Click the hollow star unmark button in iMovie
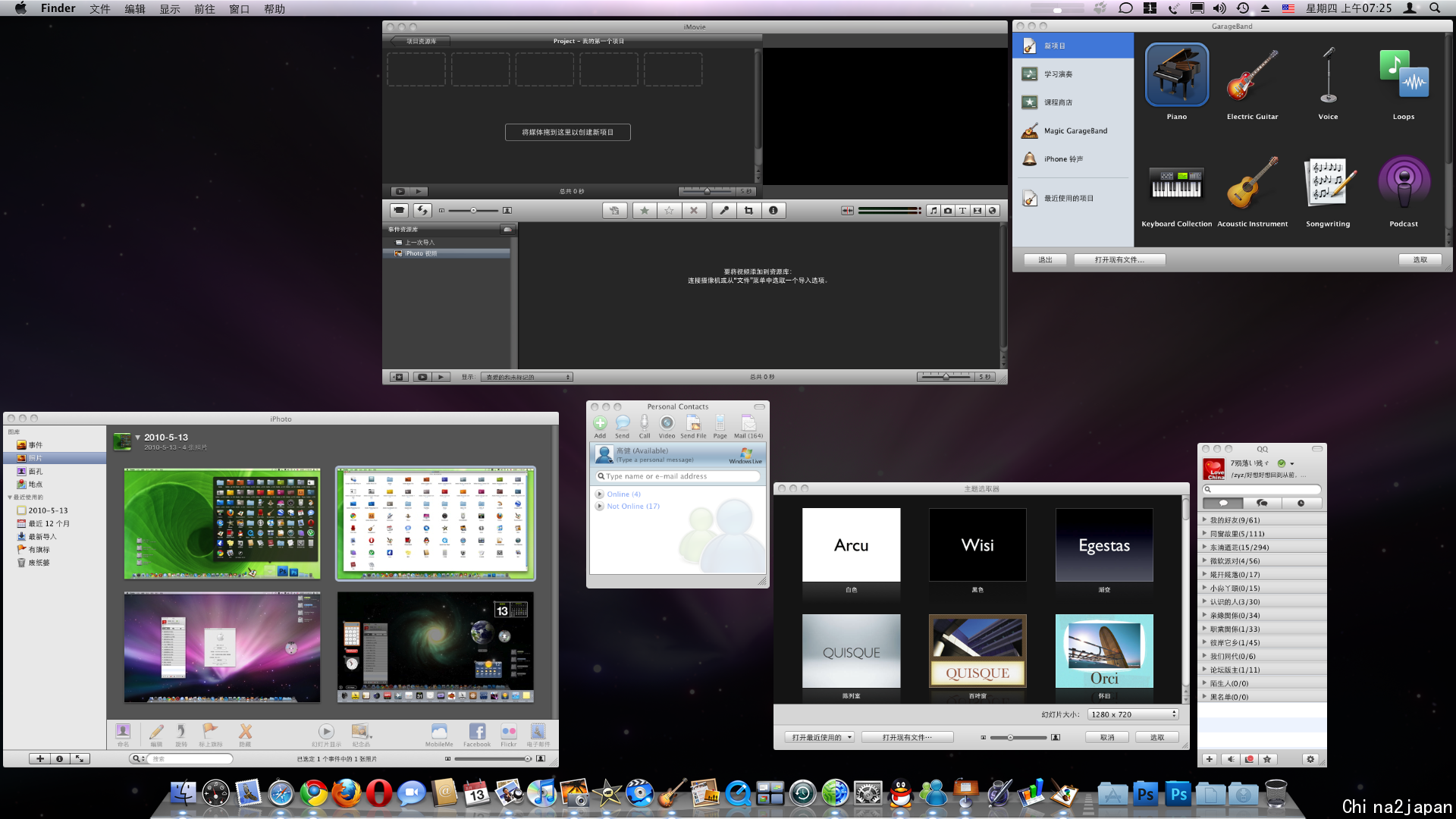This screenshot has width=1456, height=819. point(669,210)
